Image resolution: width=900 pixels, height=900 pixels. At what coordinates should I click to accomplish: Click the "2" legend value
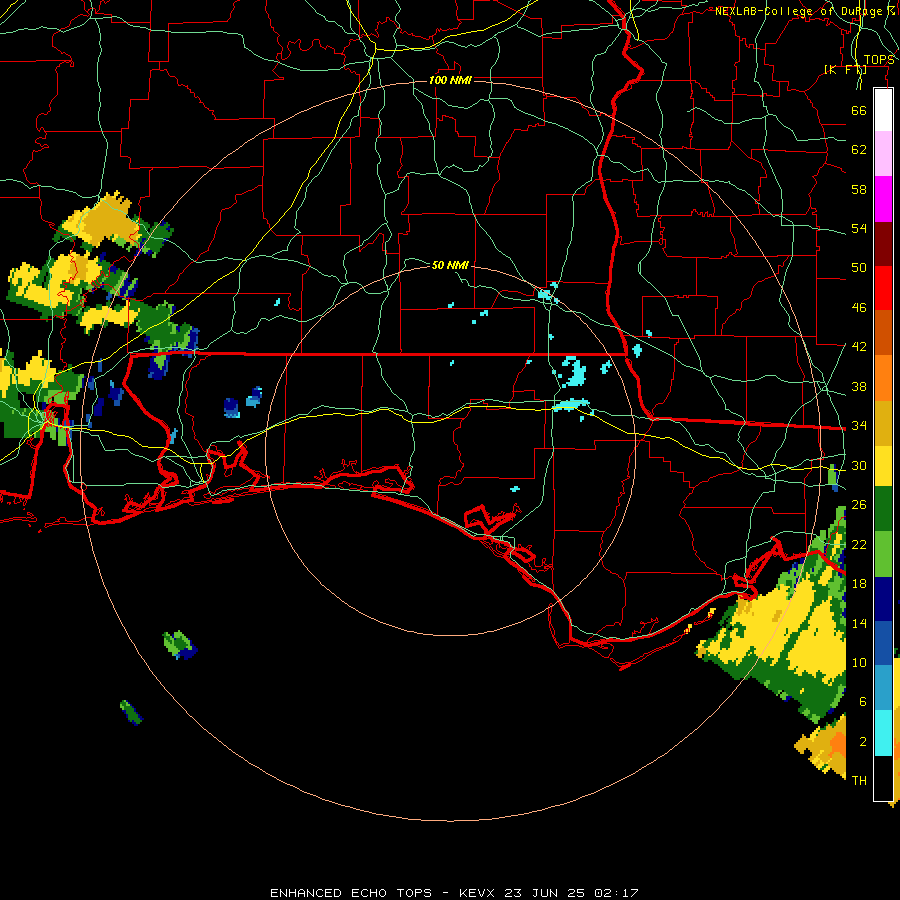(x=862, y=742)
